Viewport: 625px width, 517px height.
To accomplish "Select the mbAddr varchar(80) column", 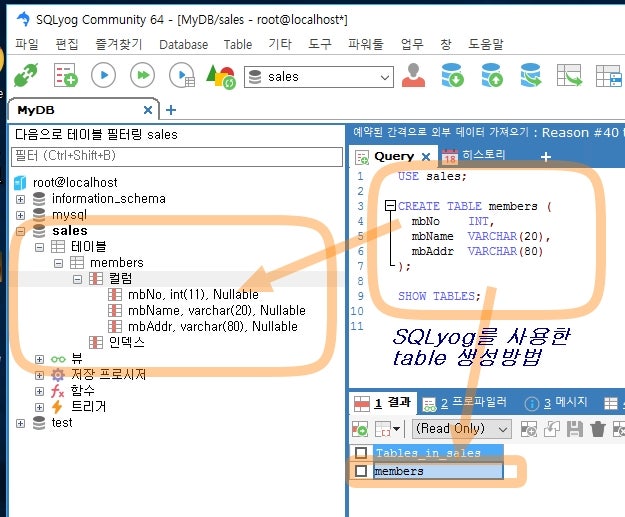I will click(212, 326).
